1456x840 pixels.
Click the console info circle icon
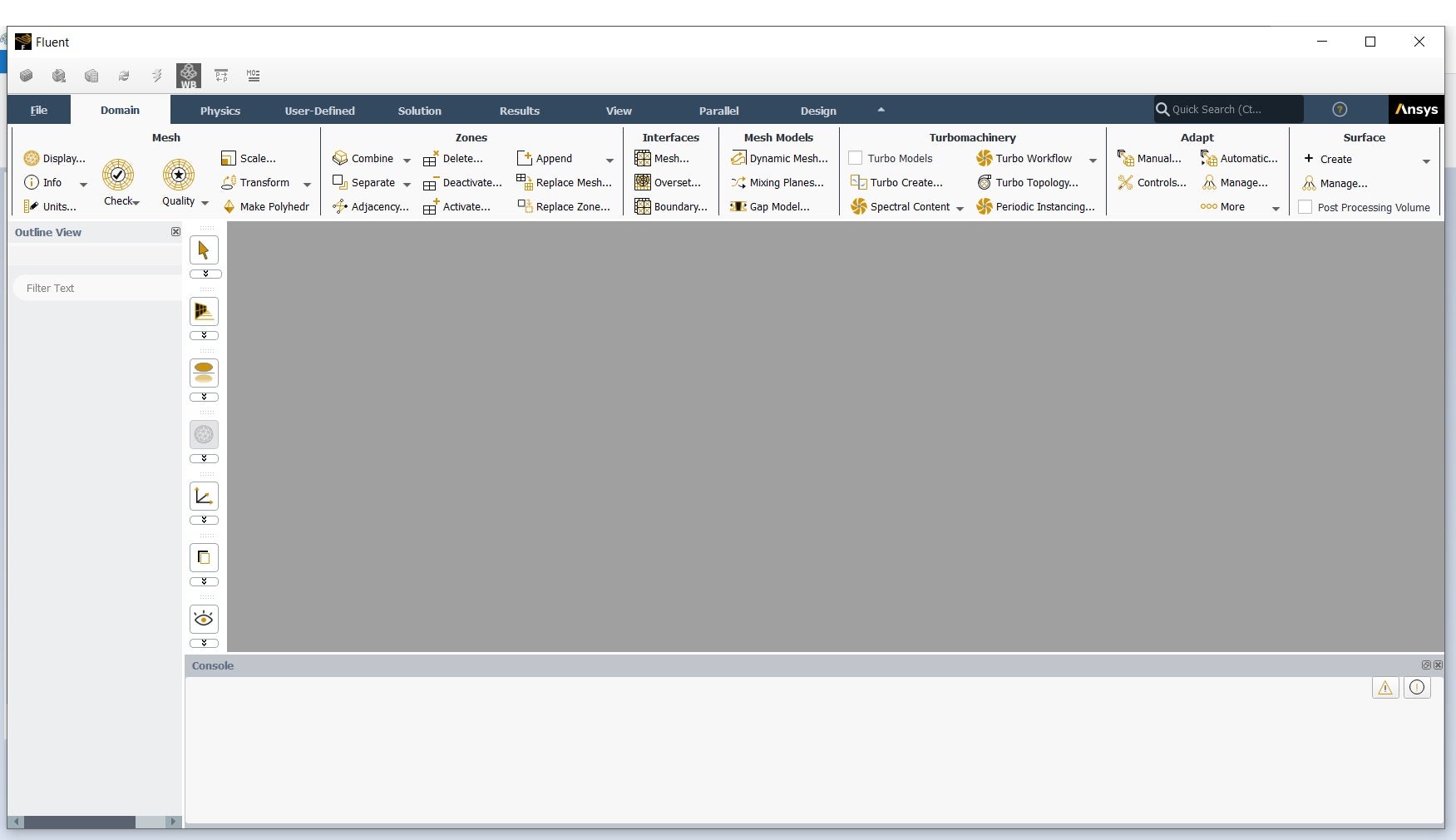[1417, 688]
